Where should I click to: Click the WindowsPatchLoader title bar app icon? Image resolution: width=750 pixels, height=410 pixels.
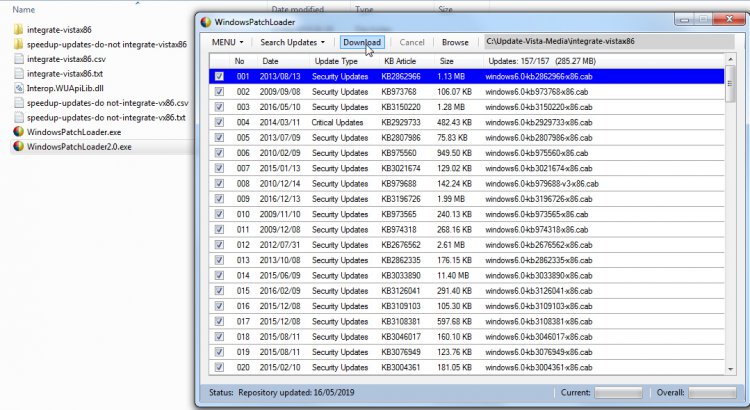pos(206,22)
